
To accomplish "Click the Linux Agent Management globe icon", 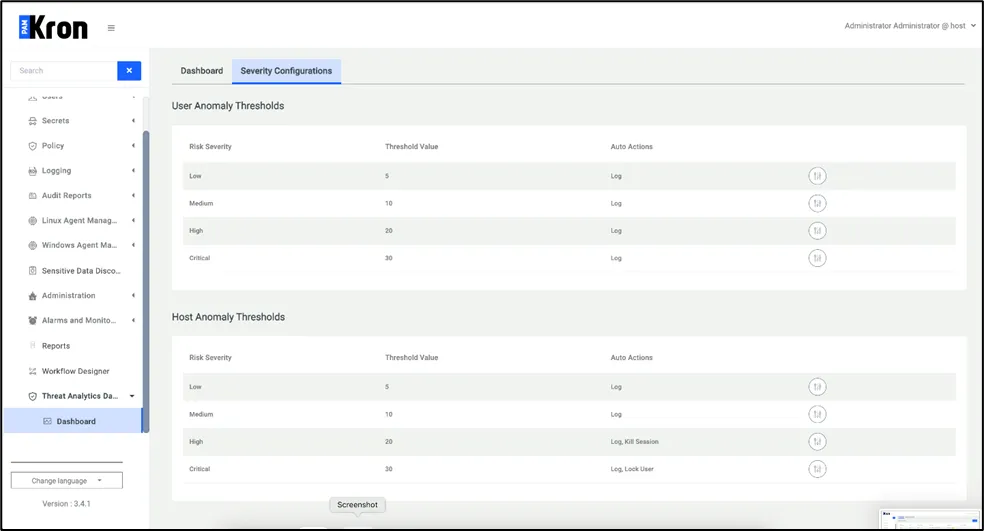I will (x=33, y=220).
